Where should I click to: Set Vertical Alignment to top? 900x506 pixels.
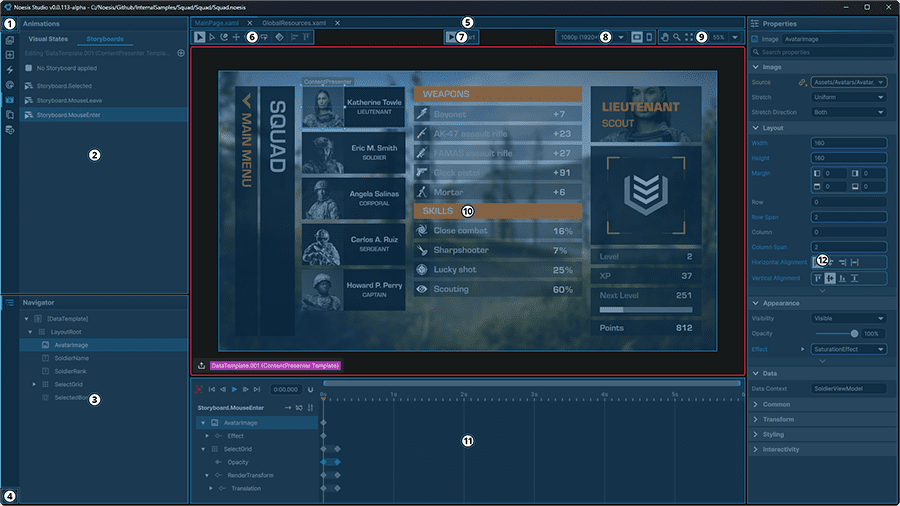click(818, 278)
